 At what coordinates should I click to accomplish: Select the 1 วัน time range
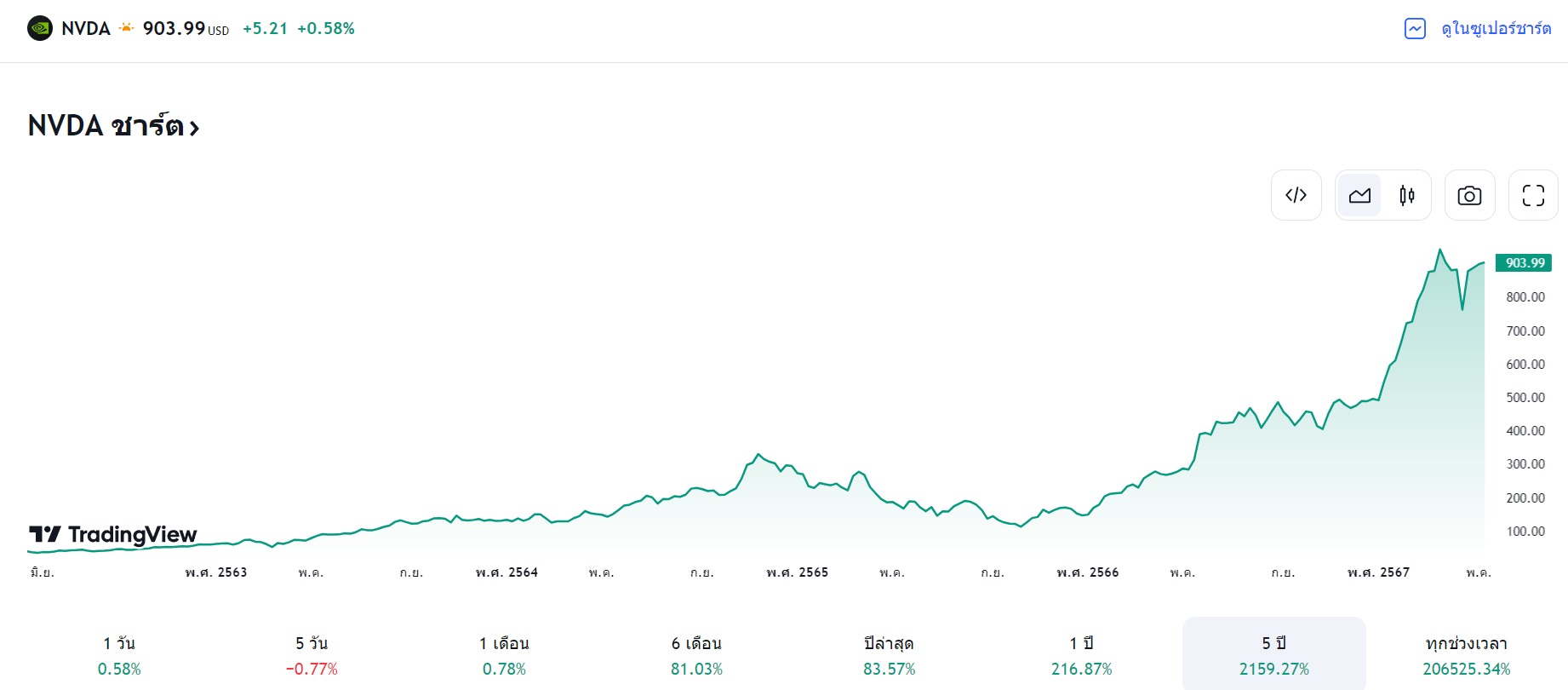(x=119, y=655)
